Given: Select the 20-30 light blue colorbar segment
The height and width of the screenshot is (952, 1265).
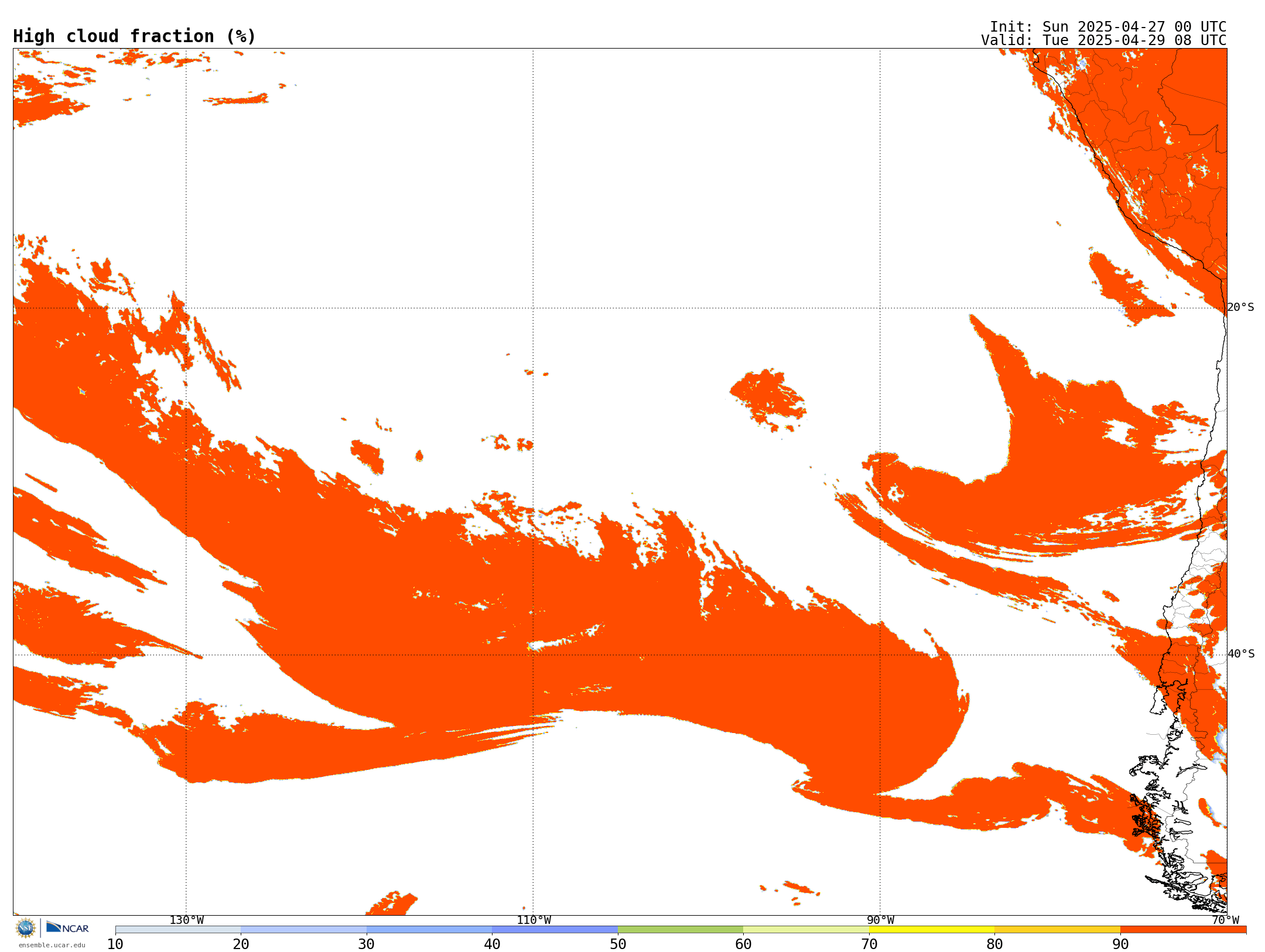Looking at the screenshot, I should [303, 930].
